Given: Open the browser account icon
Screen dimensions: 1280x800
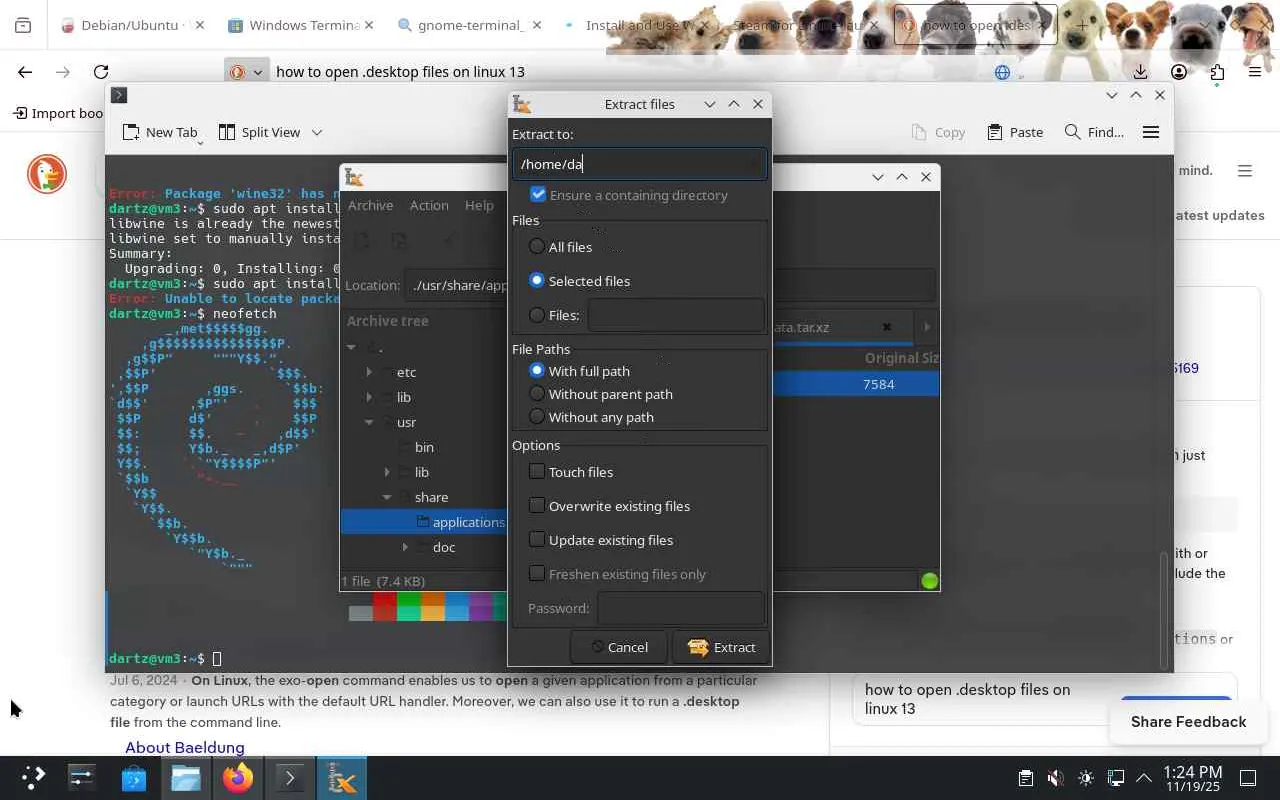Looking at the screenshot, I should (x=1179, y=71).
